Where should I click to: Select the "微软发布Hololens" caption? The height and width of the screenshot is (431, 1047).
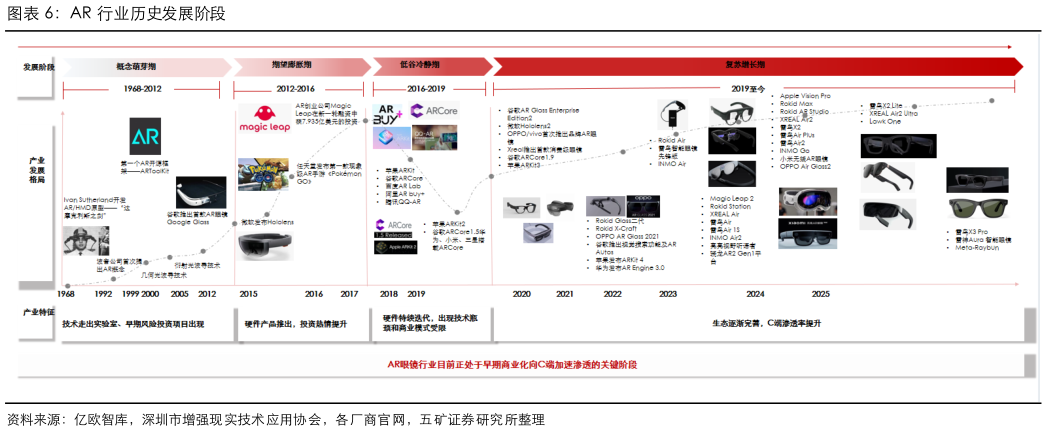coord(267,222)
